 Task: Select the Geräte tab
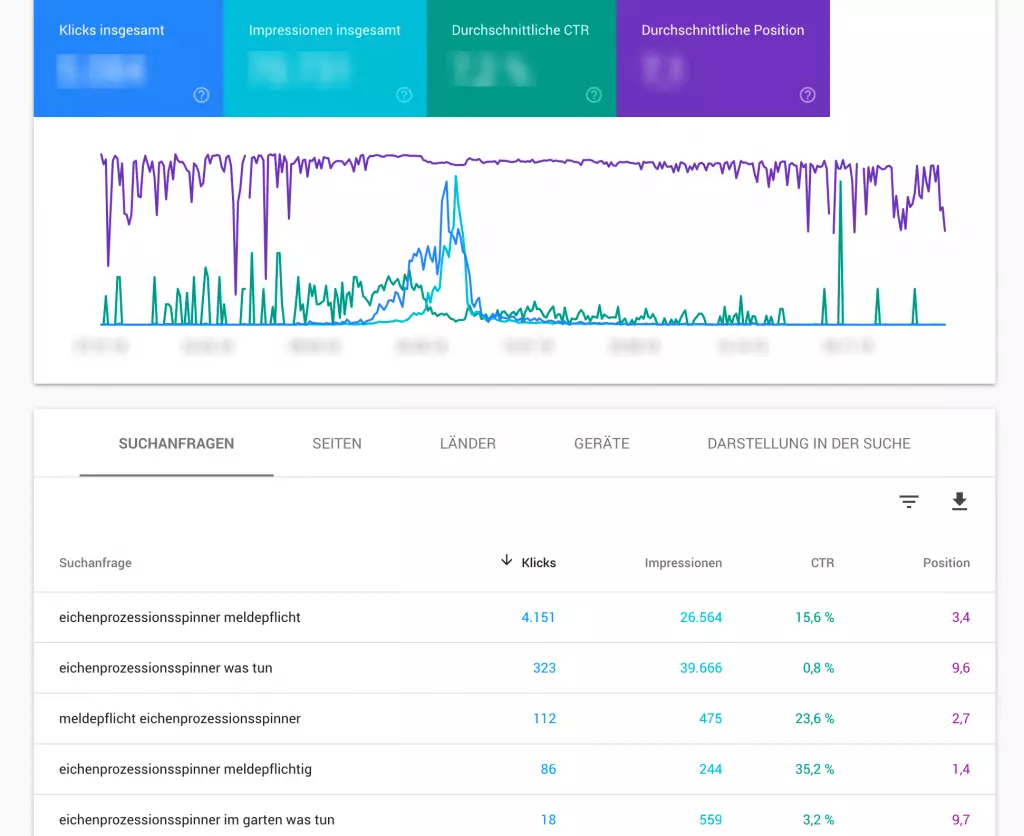602,443
